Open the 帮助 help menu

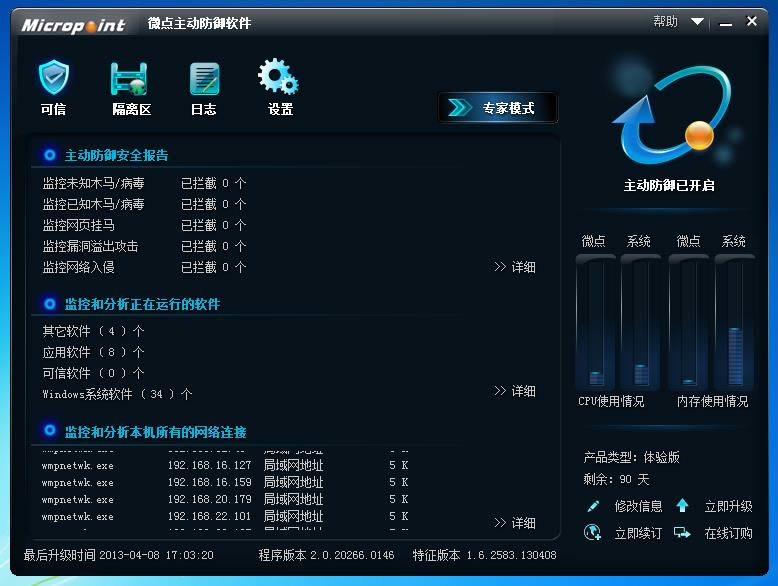[665, 21]
